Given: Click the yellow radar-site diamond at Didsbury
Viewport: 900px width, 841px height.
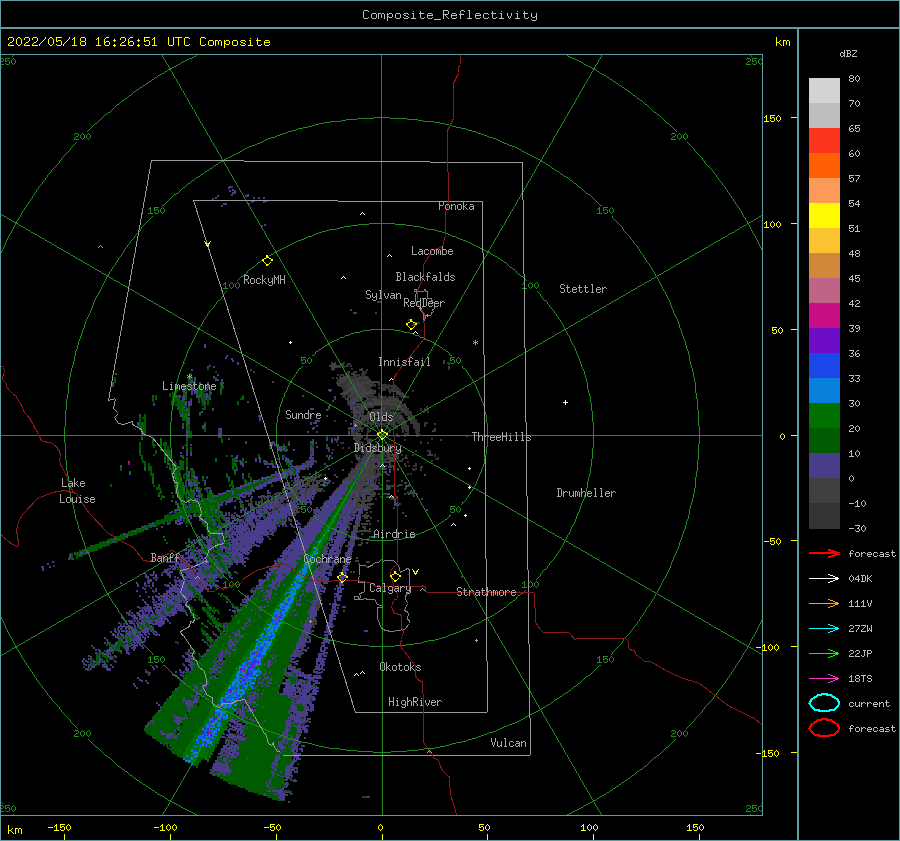Looking at the screenshot, I should point(382,435).
